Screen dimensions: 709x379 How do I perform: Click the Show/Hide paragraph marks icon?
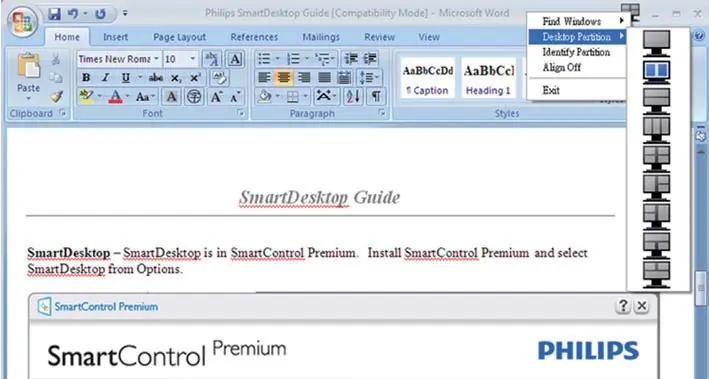376,96
